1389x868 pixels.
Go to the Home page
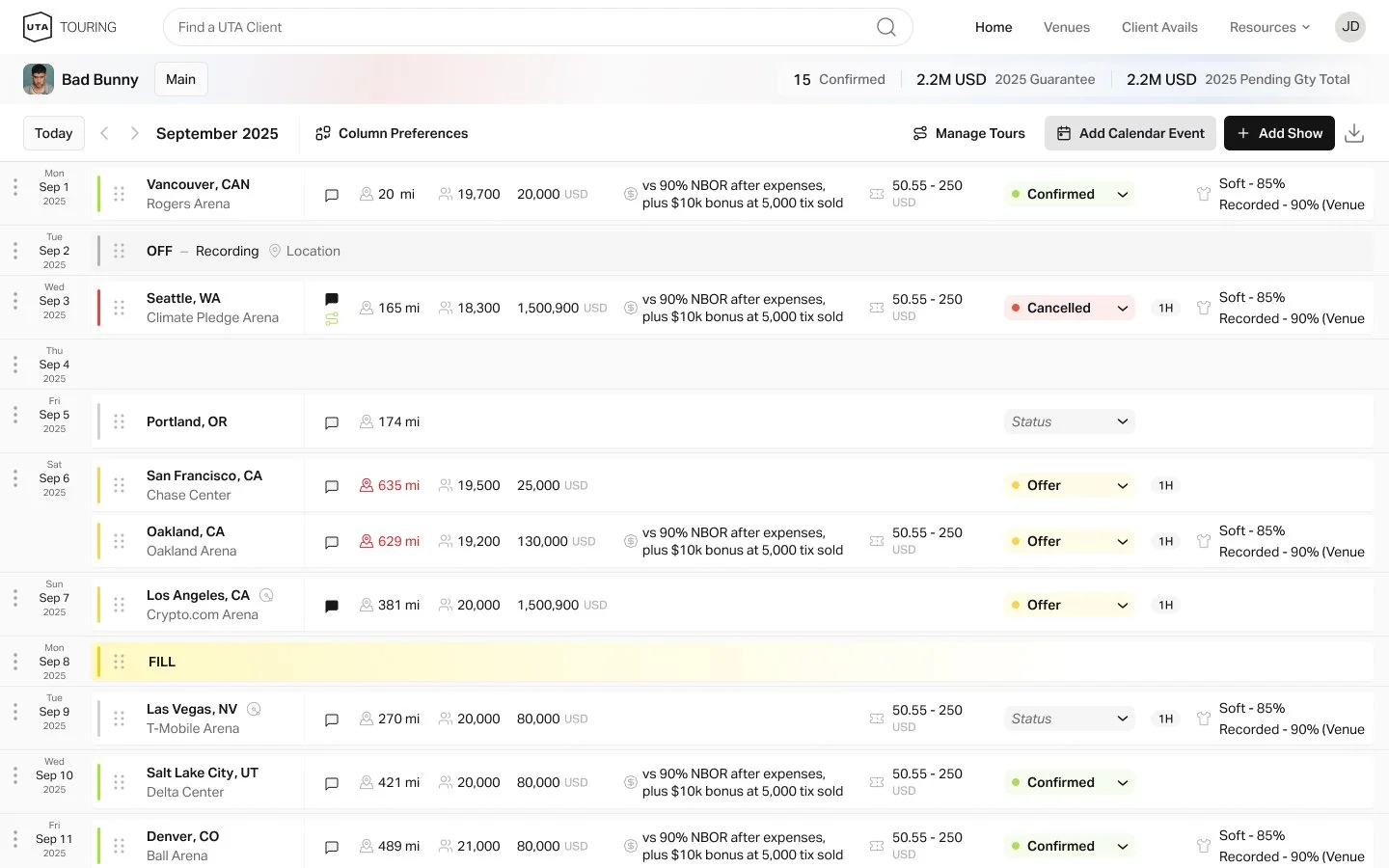[x=994, y=27]
